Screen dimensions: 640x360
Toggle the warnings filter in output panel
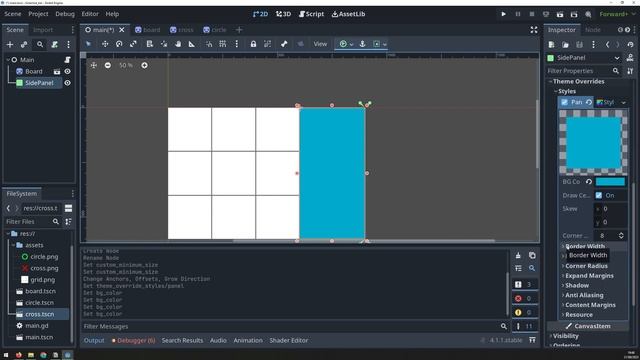click(x=524, y=312)
